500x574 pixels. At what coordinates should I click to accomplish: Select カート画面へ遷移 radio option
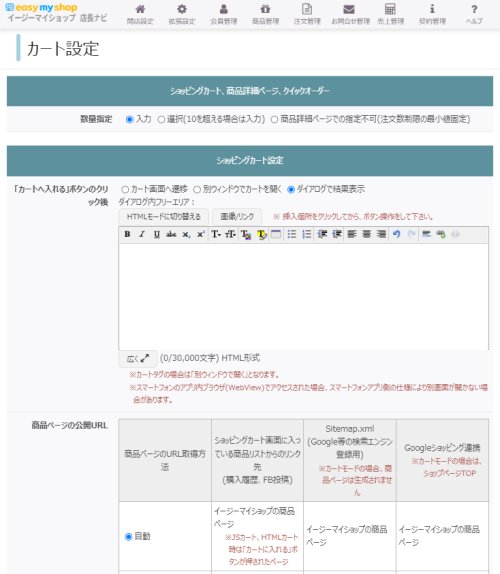click(x=125, y=189)
